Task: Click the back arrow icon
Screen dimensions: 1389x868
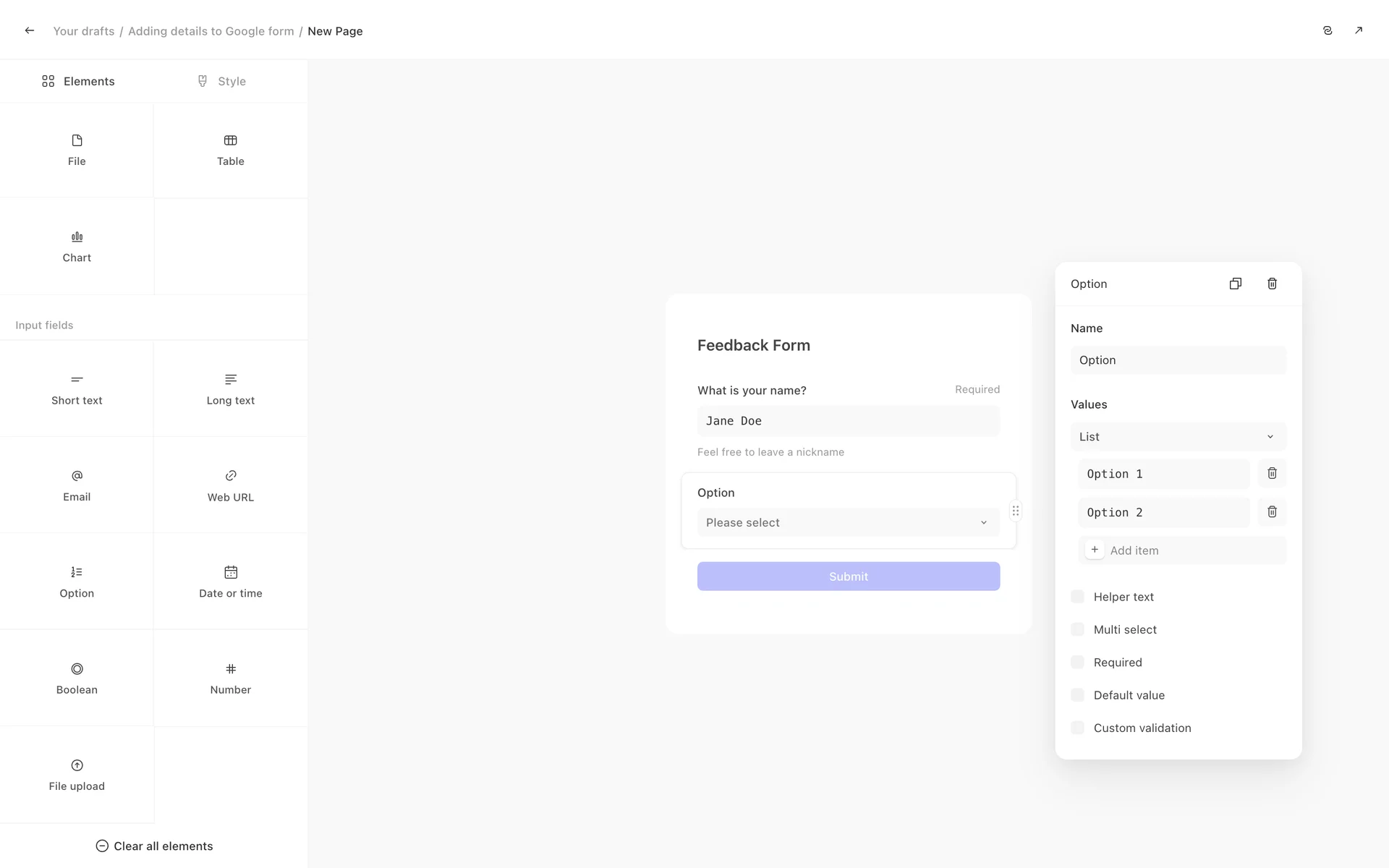Action: pos(29,30)
